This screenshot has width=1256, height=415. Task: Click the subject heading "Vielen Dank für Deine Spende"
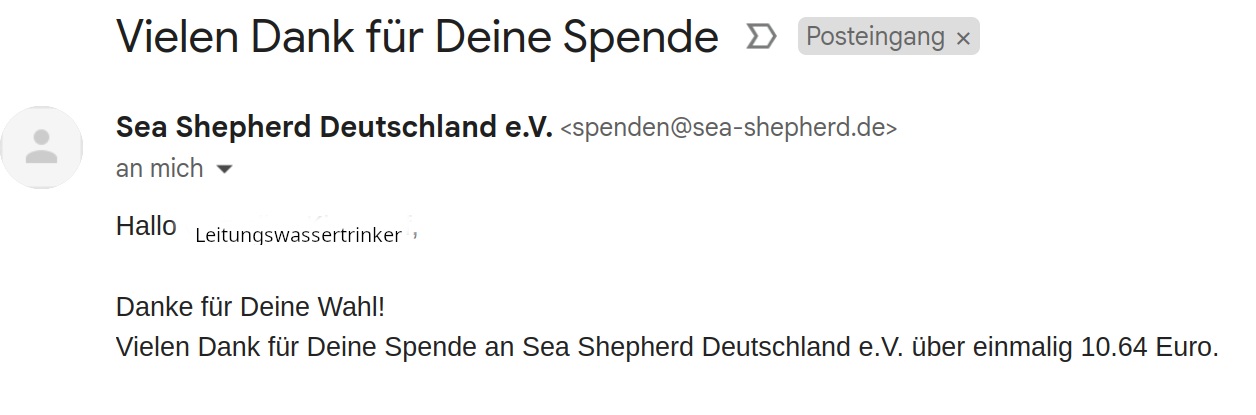click(x=417, y=37)
